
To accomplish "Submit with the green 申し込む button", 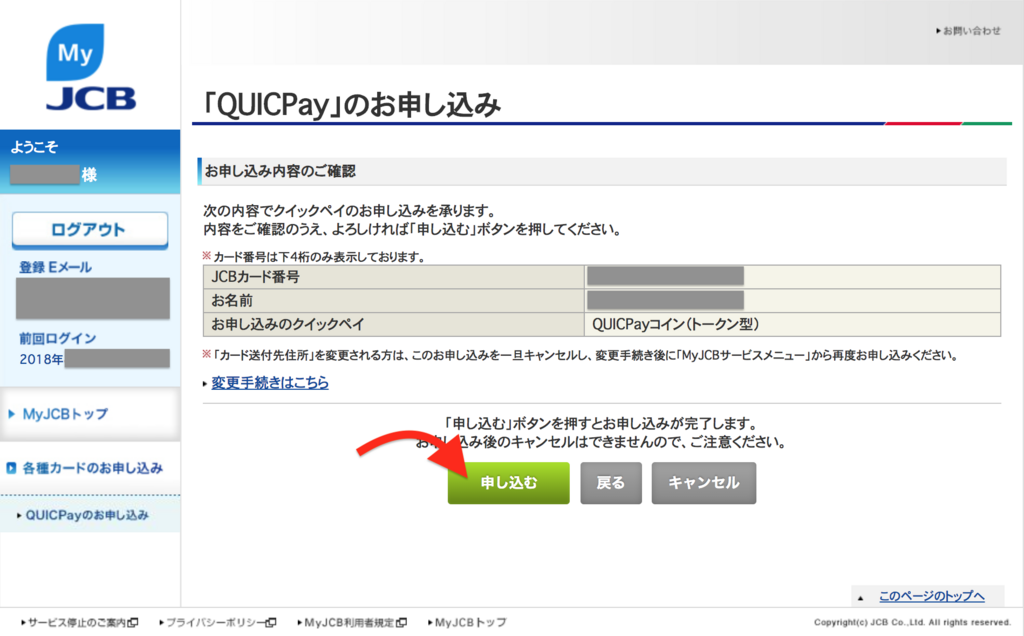I will click(x=508, y=483).
